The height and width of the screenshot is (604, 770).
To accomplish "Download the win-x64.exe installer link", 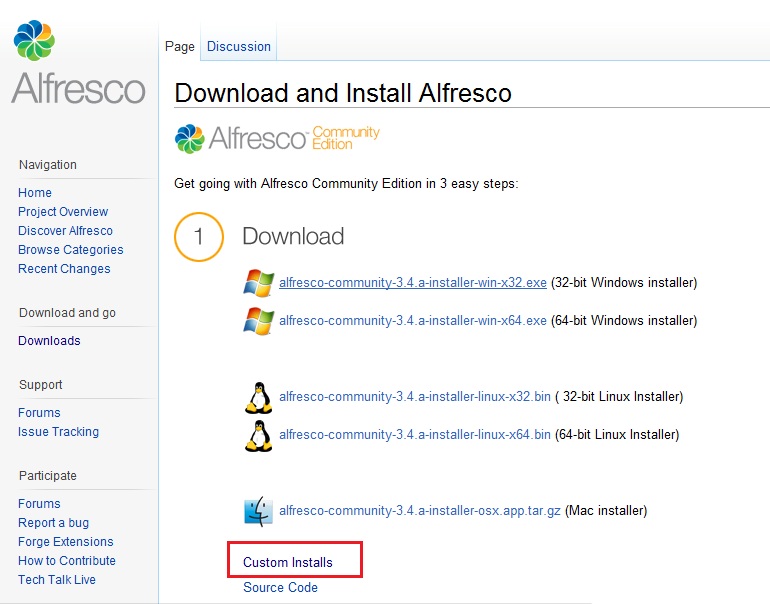I will click(x=412, y=321).
